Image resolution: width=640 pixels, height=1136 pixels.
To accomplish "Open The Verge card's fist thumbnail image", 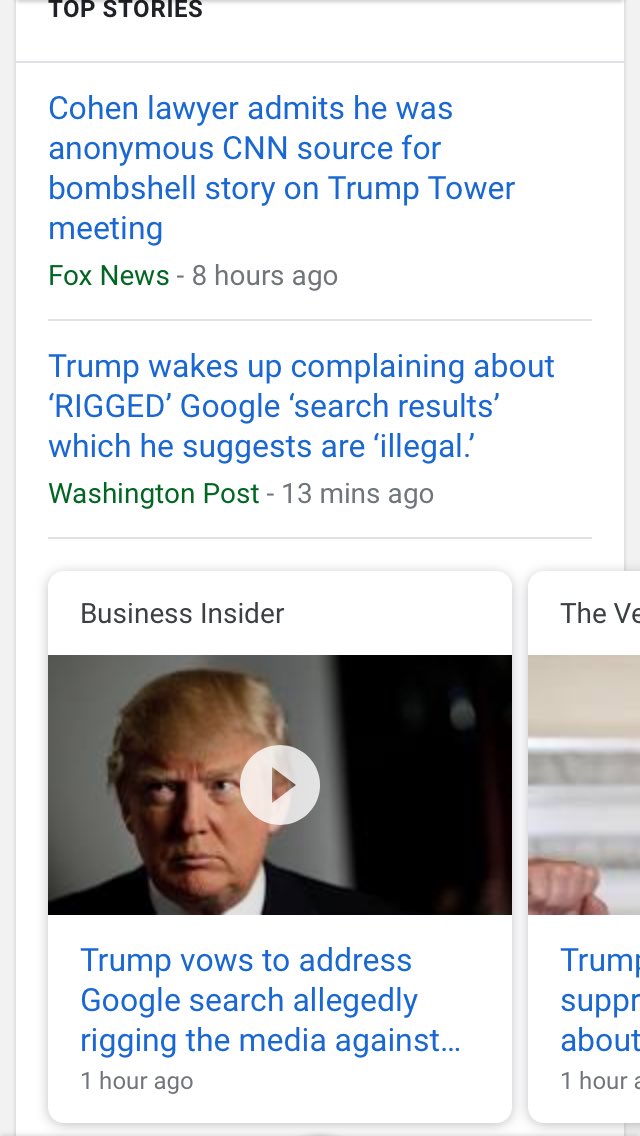I will (584, 785).
